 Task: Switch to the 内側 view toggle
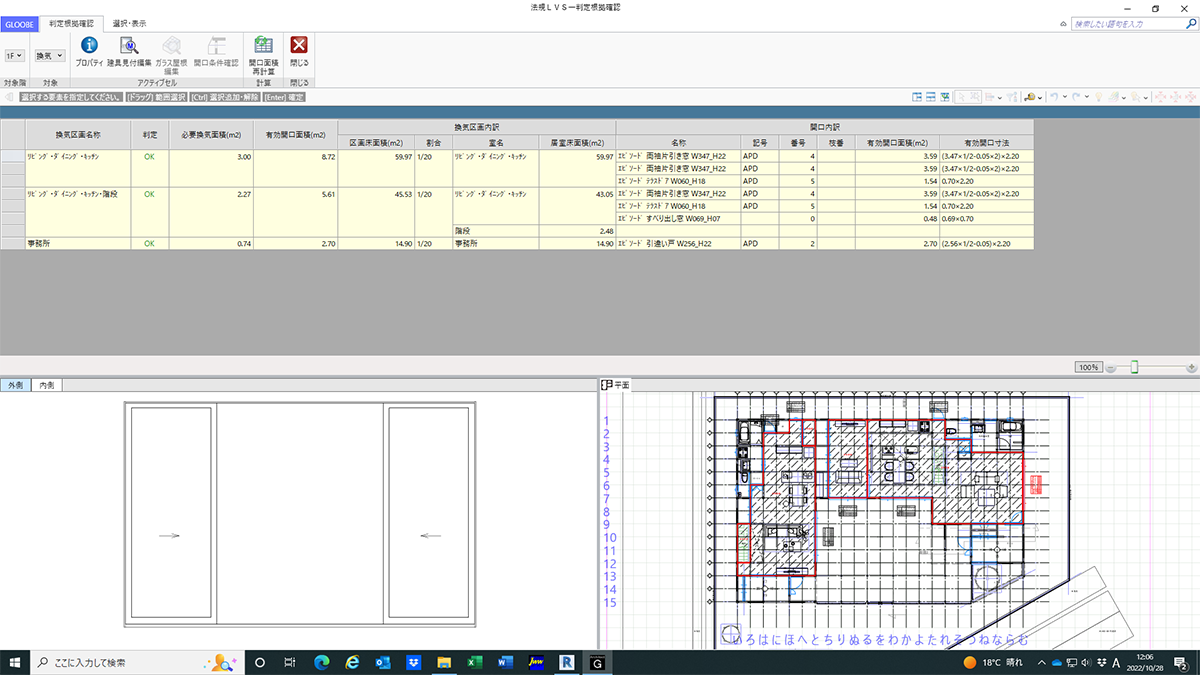coord(46,385)
